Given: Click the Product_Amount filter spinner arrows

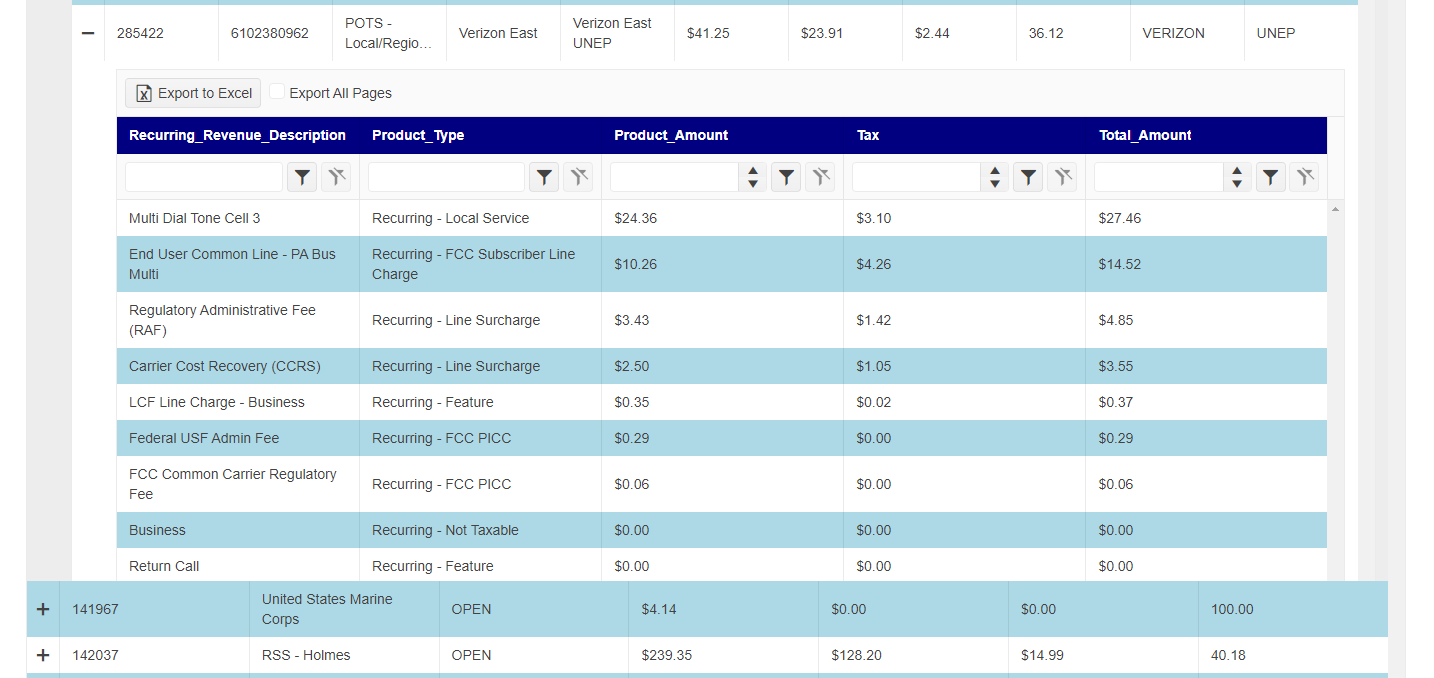Looking at the screenshot, I should click(x=753, y=178).
